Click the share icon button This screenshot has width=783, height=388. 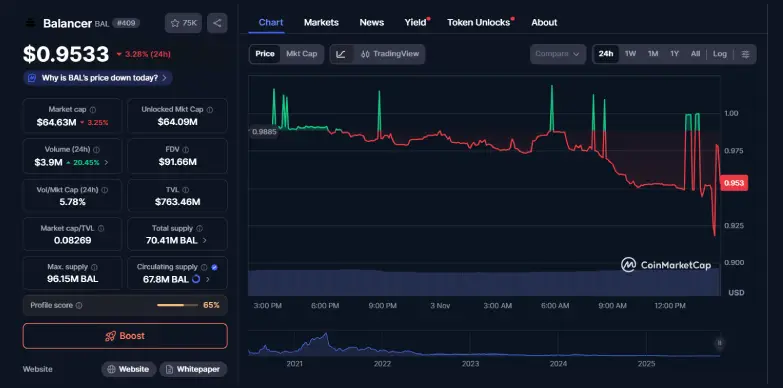[x=217, y=23]
